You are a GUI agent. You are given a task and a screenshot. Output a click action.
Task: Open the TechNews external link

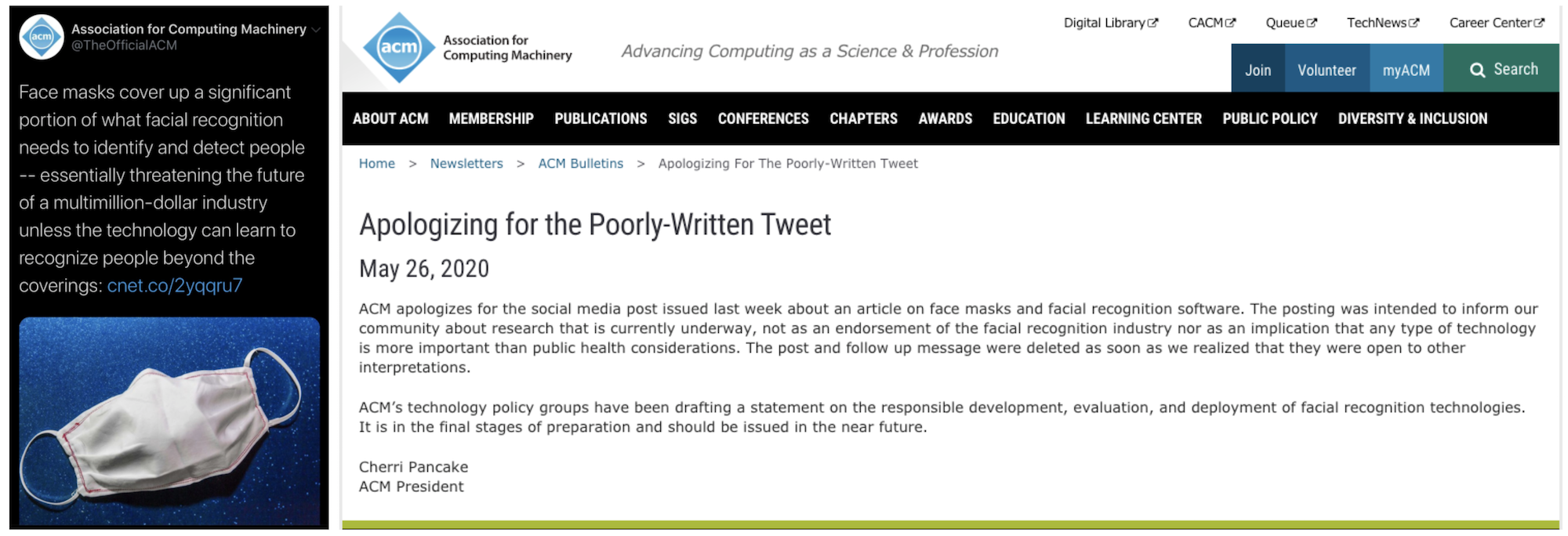tap(1383, 23)
